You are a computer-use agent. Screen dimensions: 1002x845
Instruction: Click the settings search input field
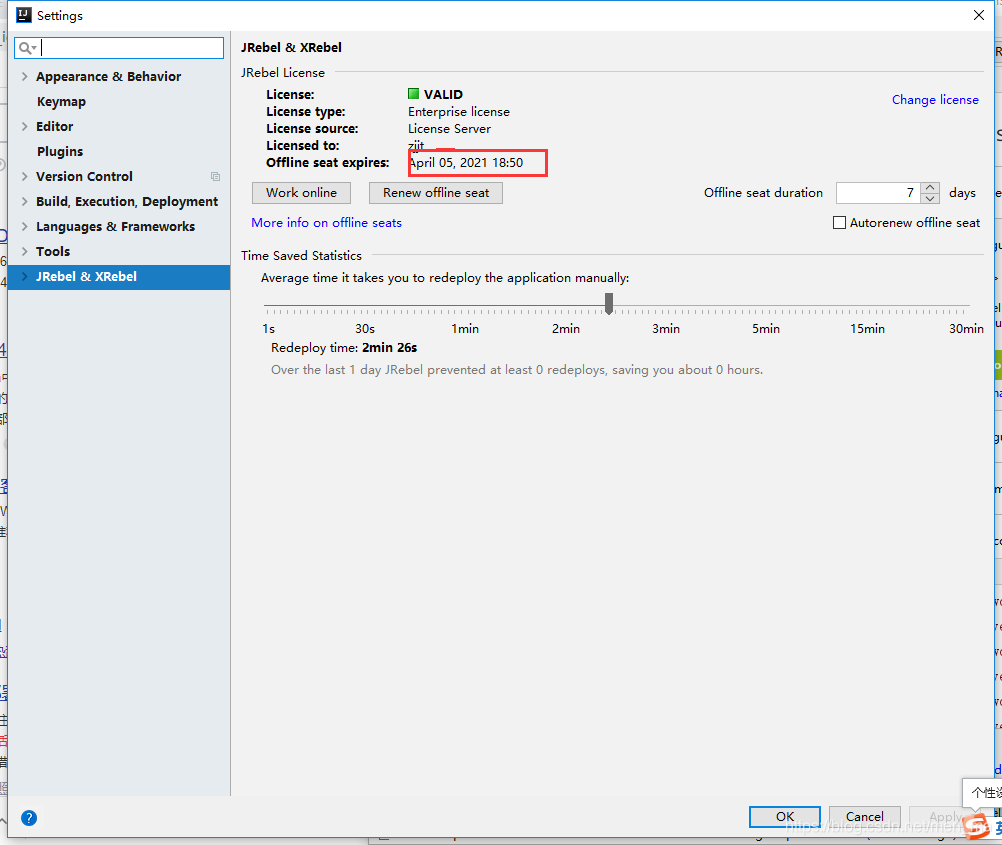(x=119, y=48)
